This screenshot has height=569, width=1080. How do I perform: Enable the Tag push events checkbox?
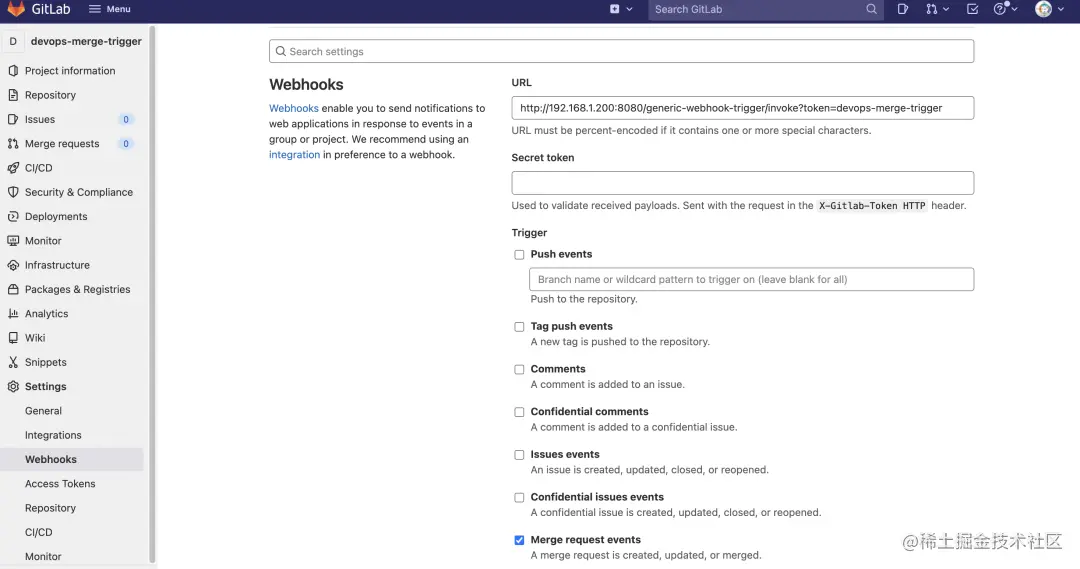pyautogui.click(x=519, y=327)
